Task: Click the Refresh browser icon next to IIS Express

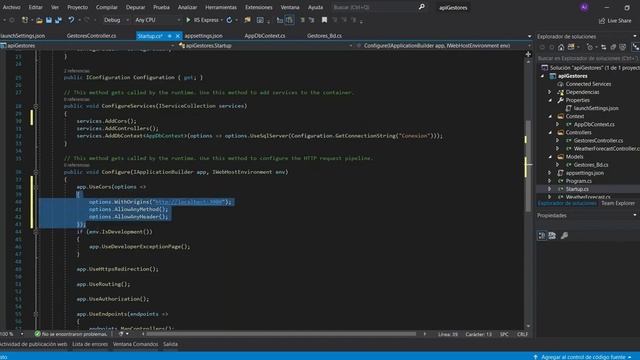Action: (229, 20)
